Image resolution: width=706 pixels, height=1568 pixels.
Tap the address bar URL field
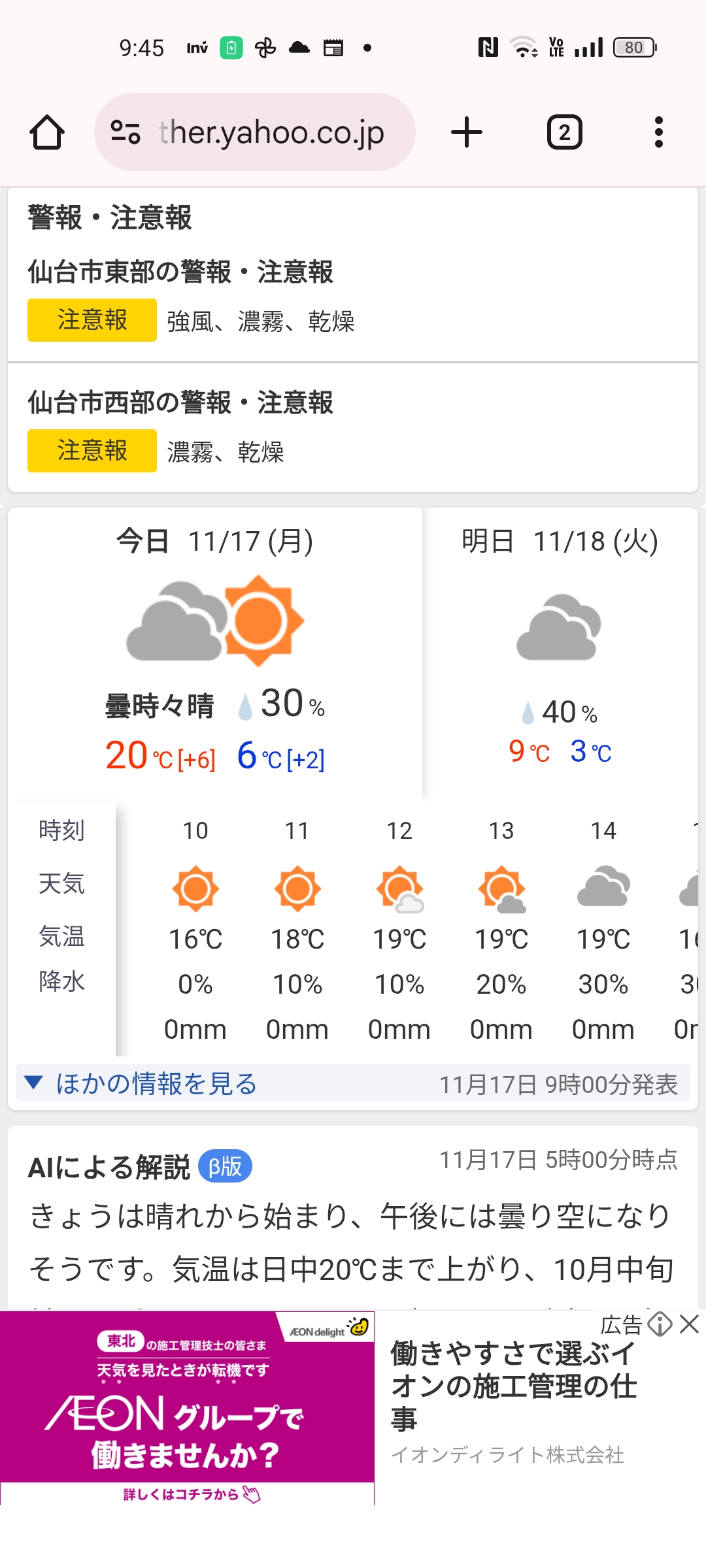tap(271, 133)
